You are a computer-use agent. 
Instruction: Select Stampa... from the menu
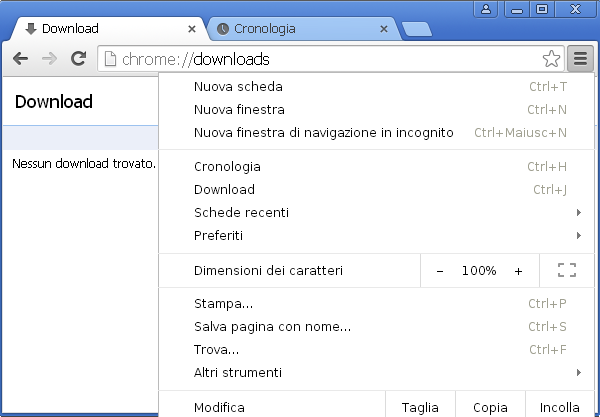pos(377,304)
